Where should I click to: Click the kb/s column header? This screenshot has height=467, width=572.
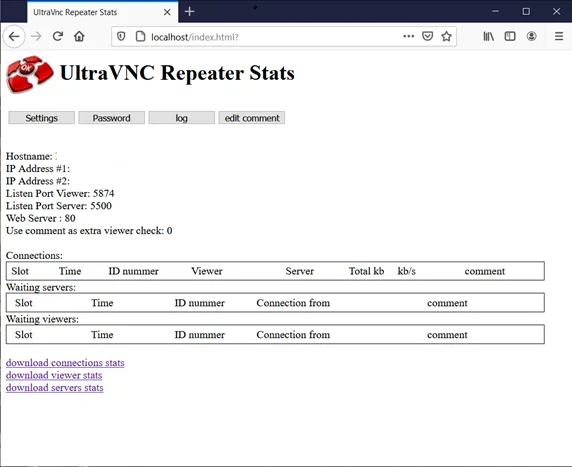(x=406, y=271)
